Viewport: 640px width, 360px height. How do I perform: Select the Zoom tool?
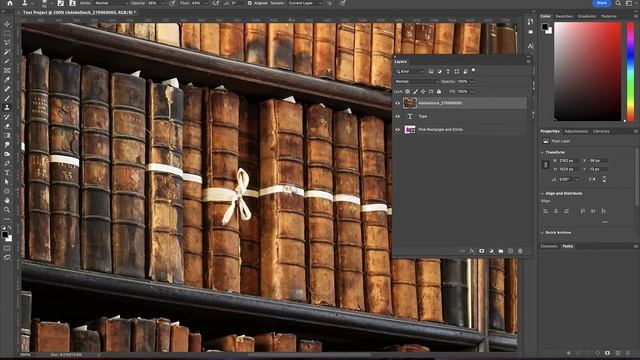pyautogui.click(x=7, y=209)
